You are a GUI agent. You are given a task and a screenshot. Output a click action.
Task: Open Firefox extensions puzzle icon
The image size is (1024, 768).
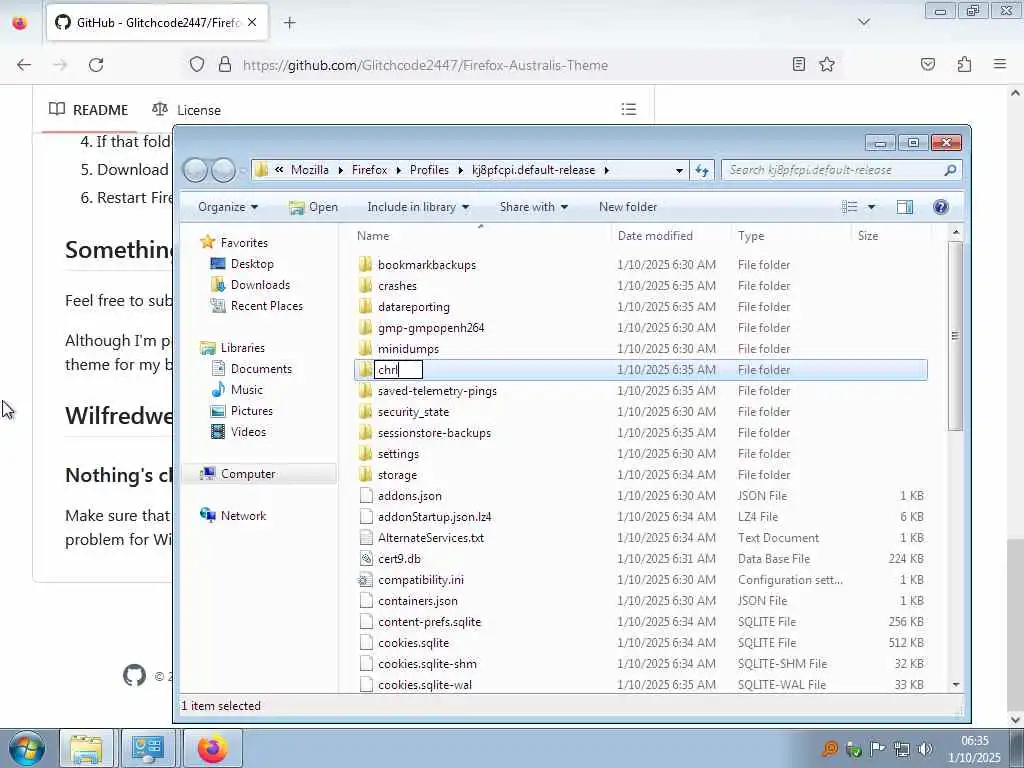point(965,64)
